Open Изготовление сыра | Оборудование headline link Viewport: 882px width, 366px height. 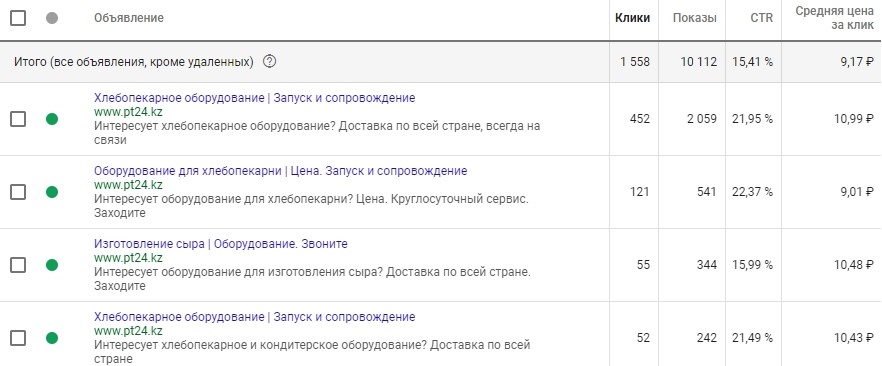(x=220, y=244)
